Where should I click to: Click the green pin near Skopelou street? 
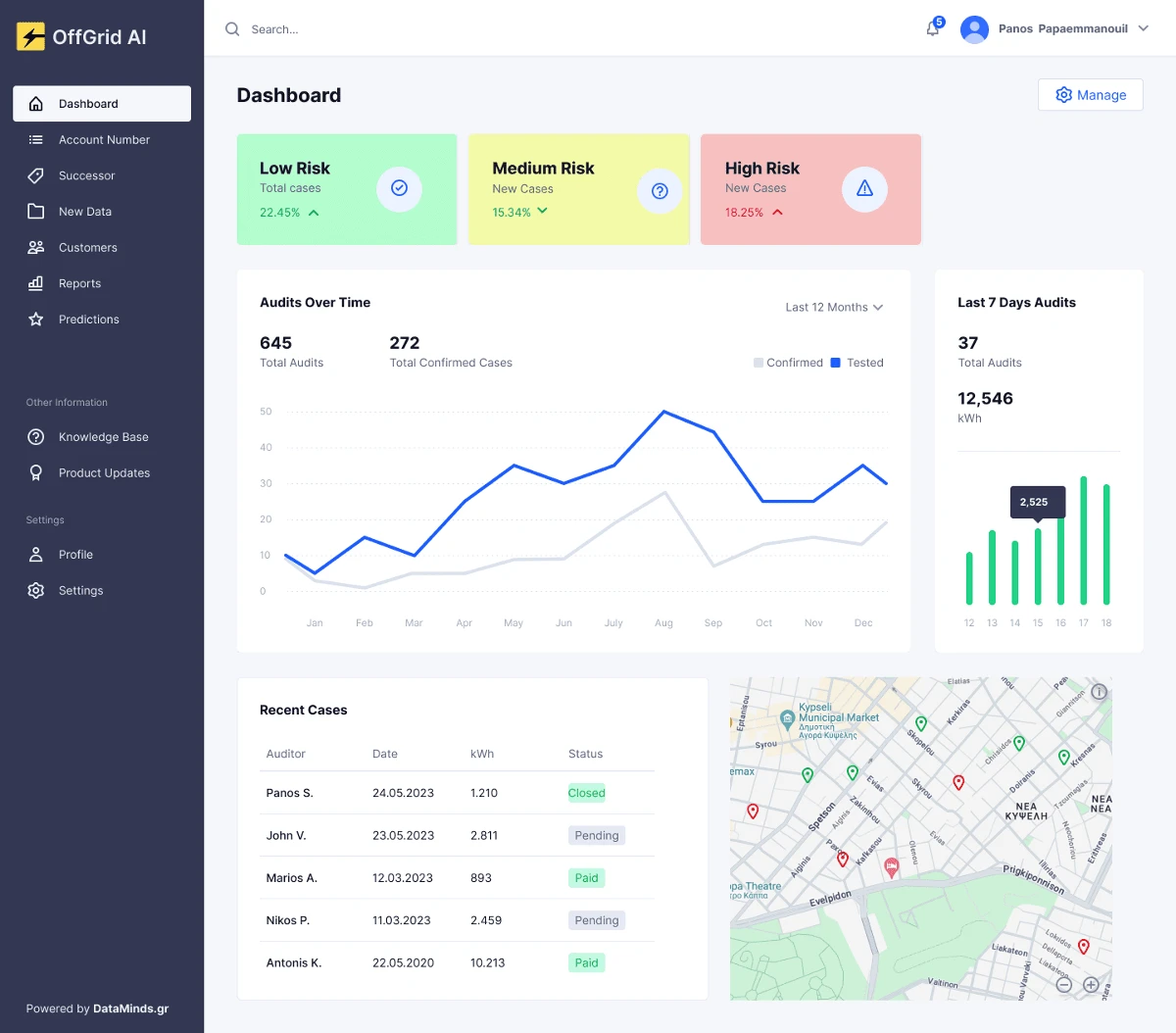pyautogui.click(x=921, y=724)
